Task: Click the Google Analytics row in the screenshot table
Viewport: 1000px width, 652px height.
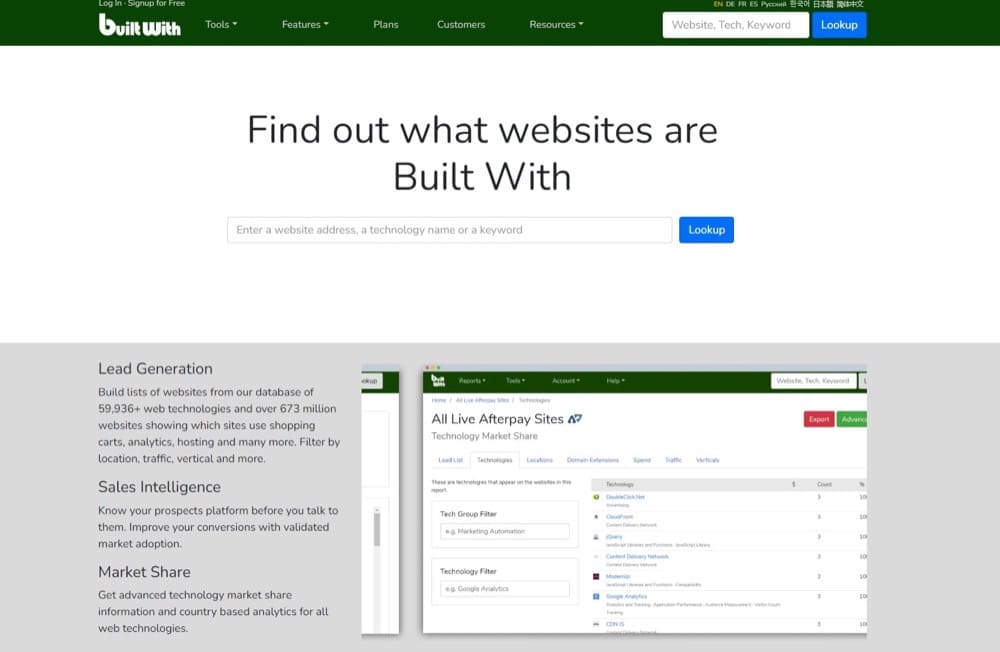Action: [729, 604]
